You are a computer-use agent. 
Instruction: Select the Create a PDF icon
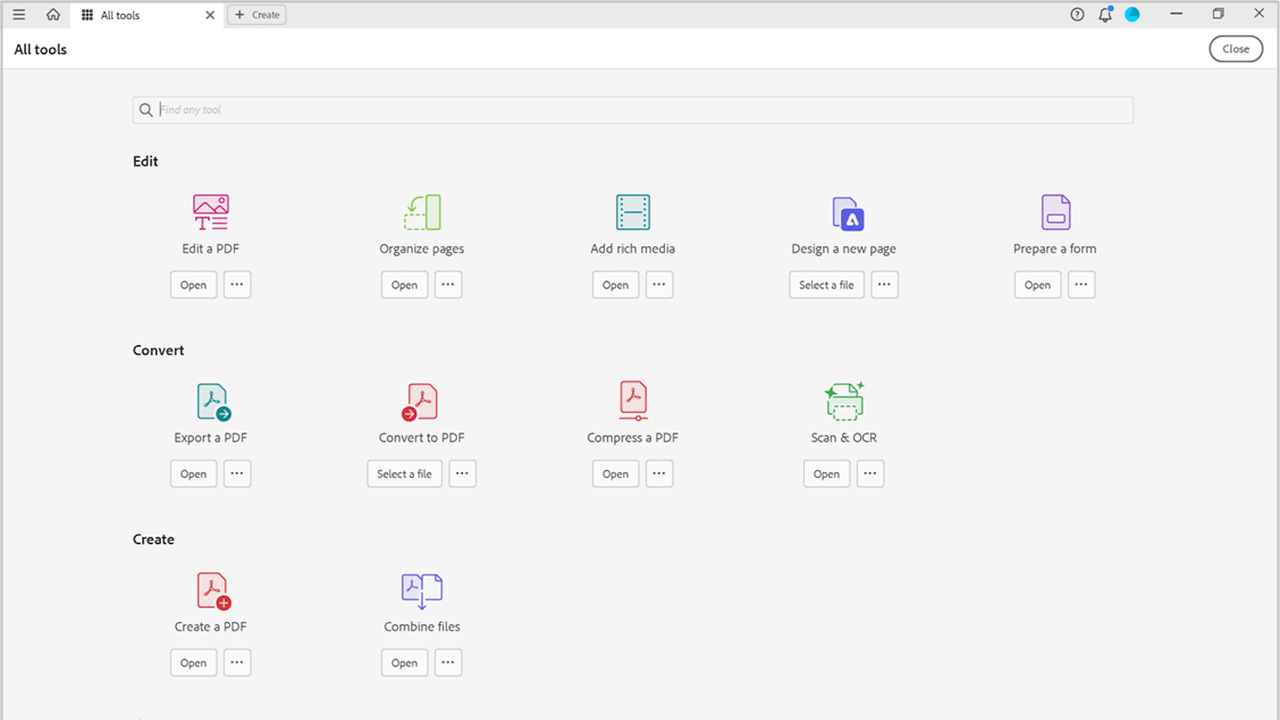[x=210, y=589]
